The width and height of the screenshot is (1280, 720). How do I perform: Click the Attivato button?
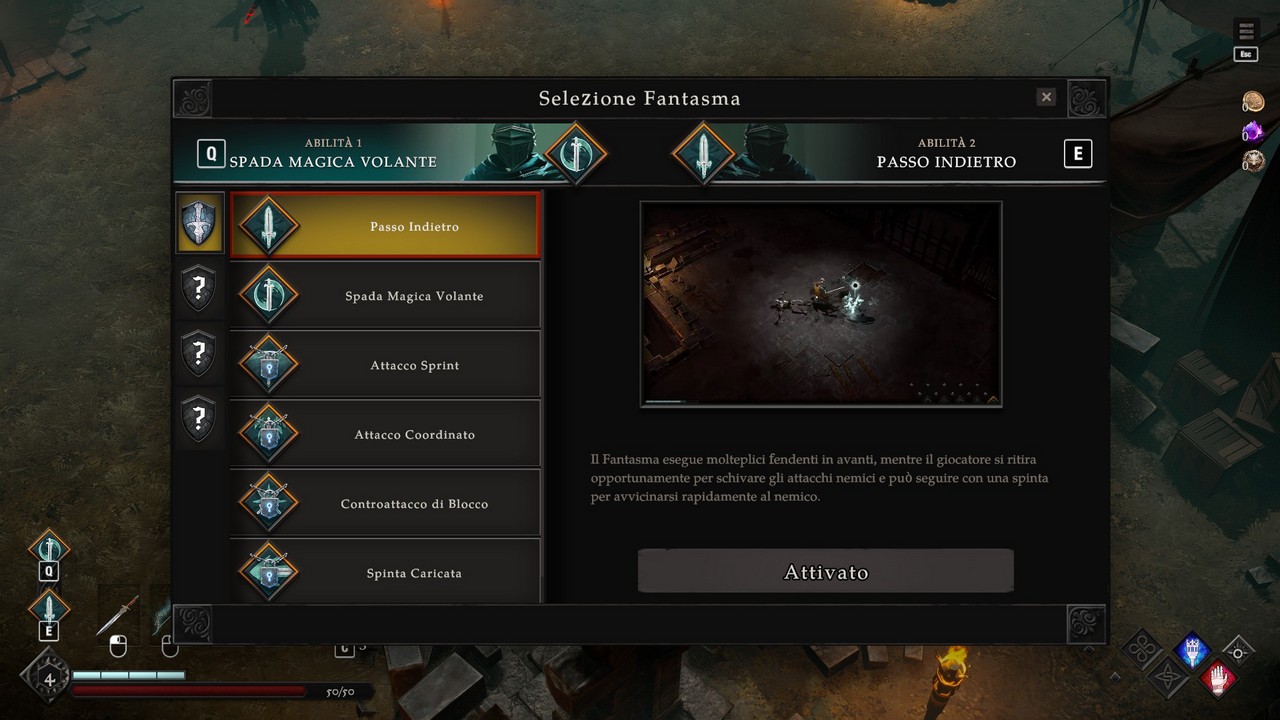click(x=826, y=572)
